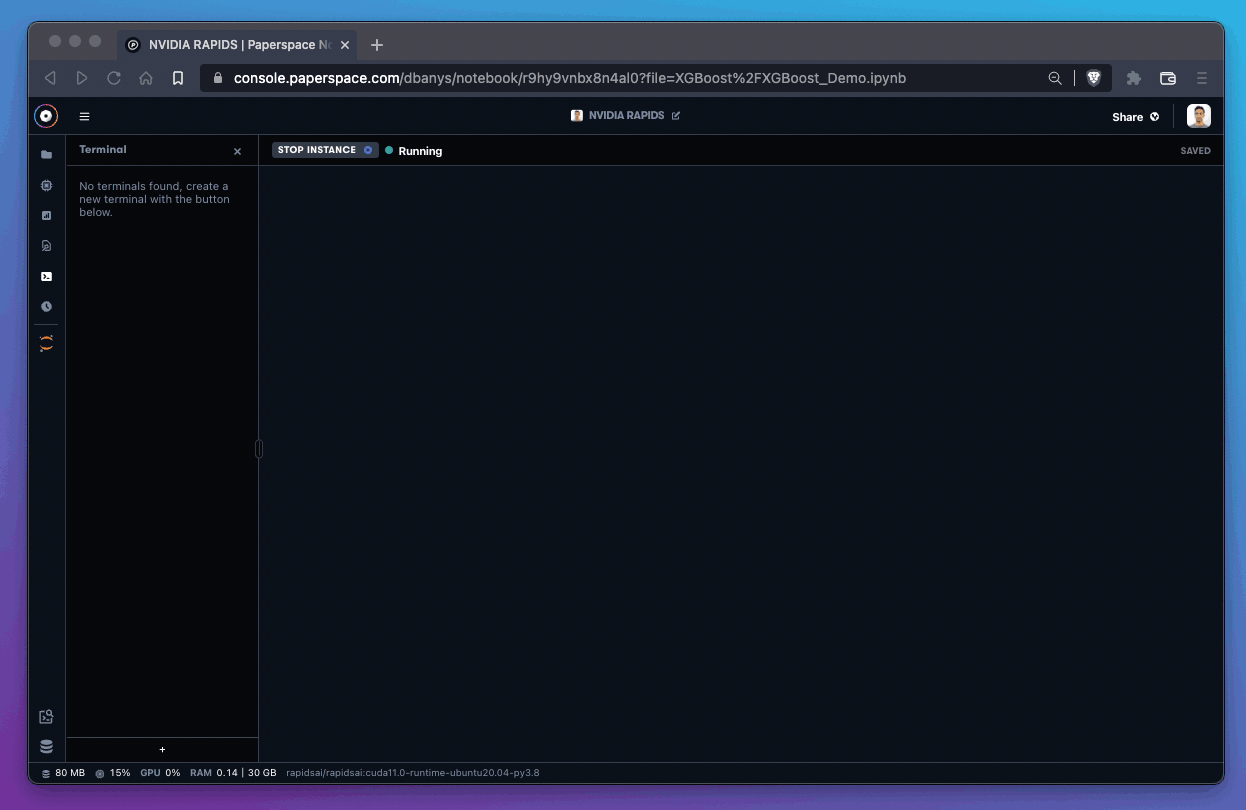
Task: Open the file search icon in sidebar
Action: click(x=46, y=246)
